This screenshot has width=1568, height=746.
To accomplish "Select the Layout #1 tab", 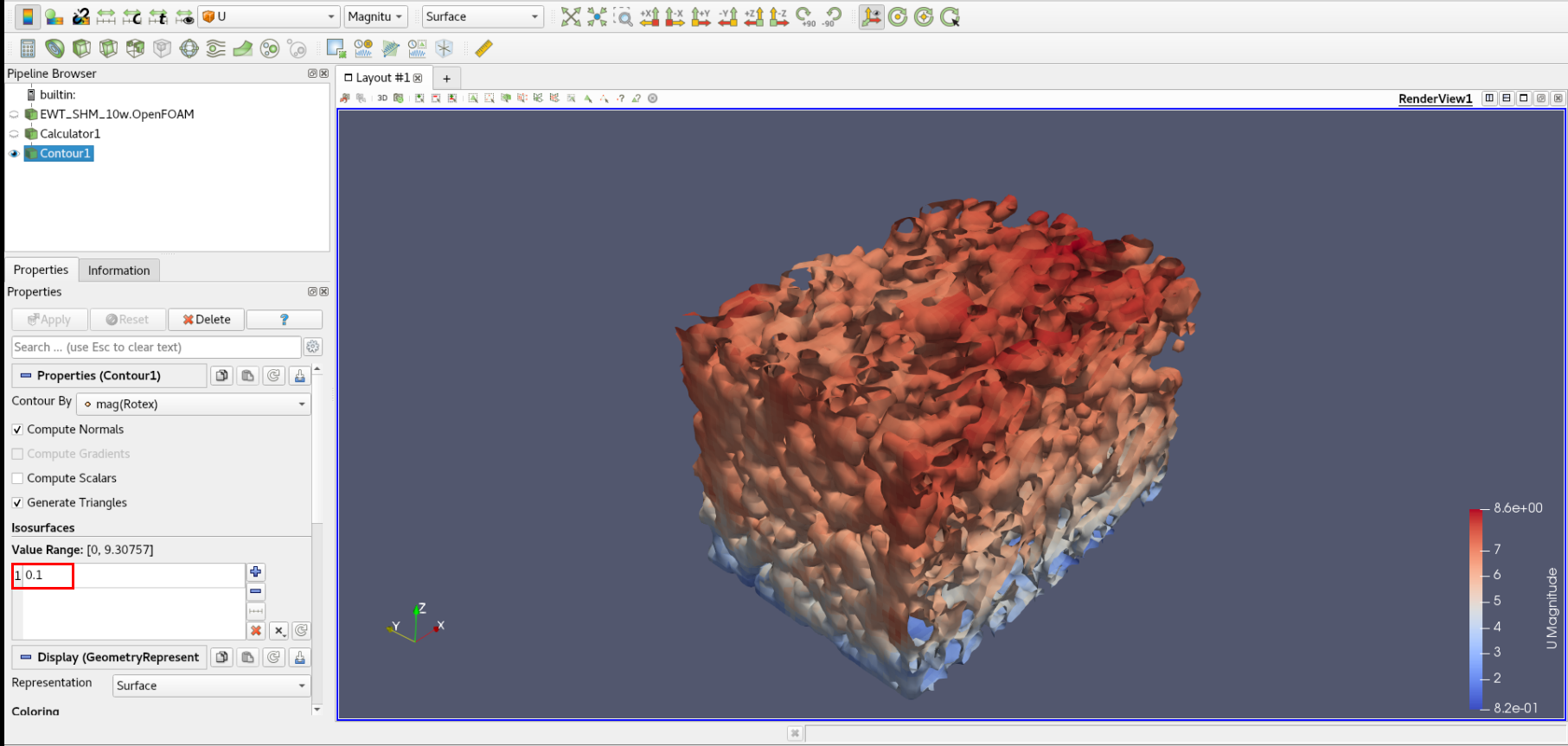I will 381,78.
